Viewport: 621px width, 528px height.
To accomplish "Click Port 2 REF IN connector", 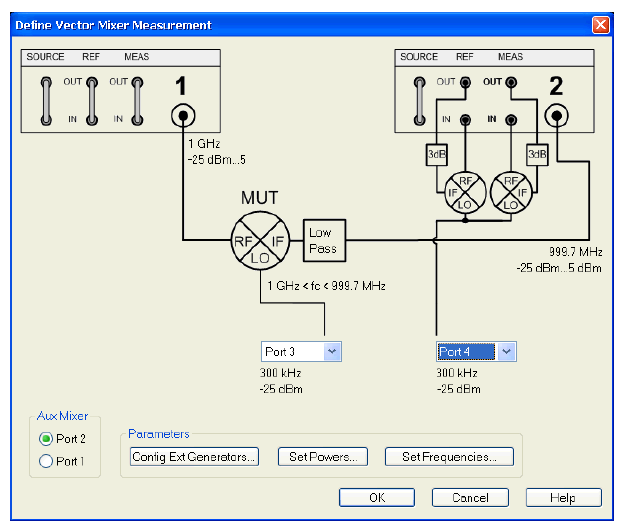I will pos(465,120).
